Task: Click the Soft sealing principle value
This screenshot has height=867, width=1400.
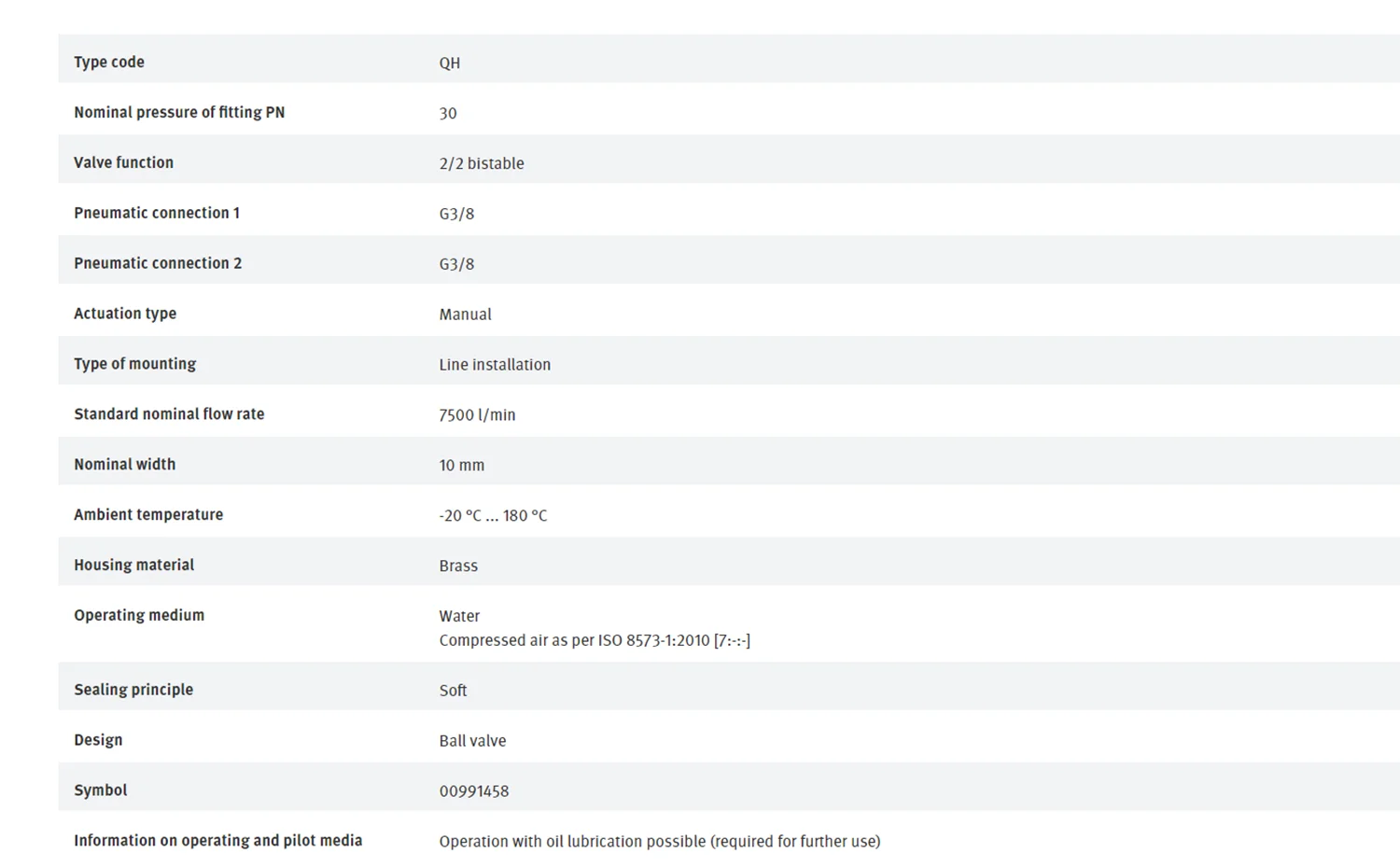Action: click(453, 691)
